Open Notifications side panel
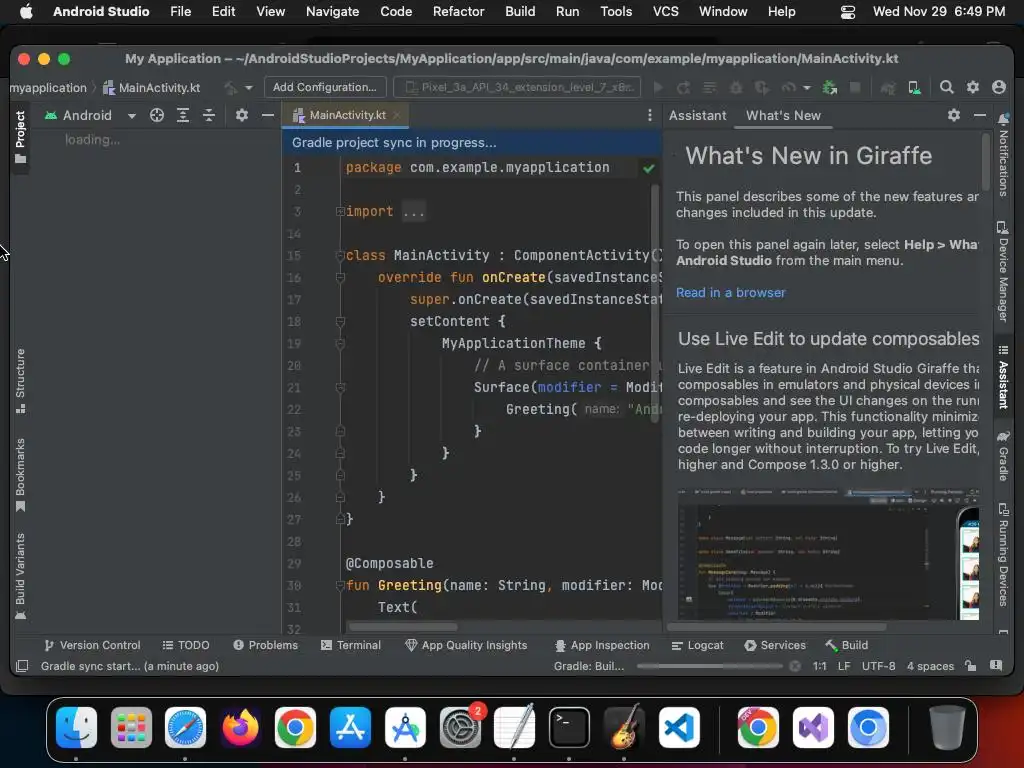 coord(1003,155)
